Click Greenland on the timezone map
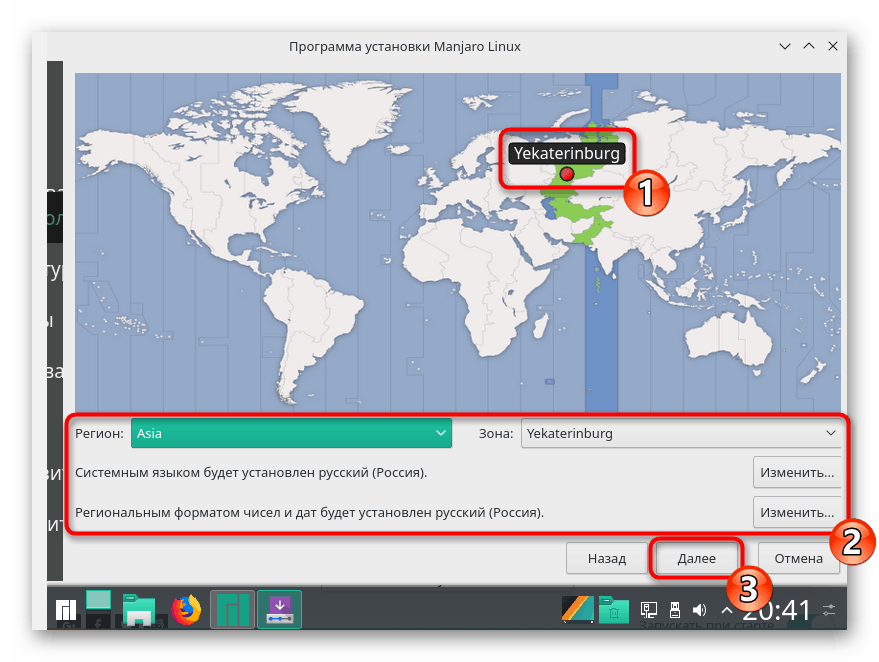Image resolution: width=879 pixels, height=662 pixels. pos(348,121)
